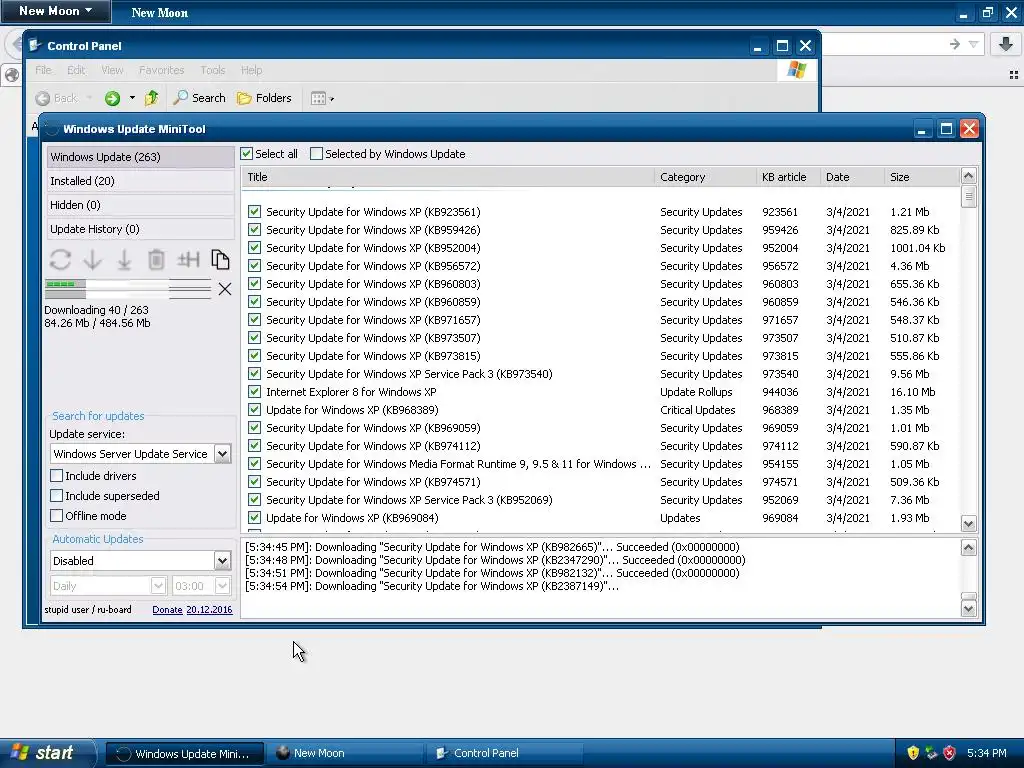
Task: Open the Automatic Updates Disabled dropdown
Action: tap(222, 561)
